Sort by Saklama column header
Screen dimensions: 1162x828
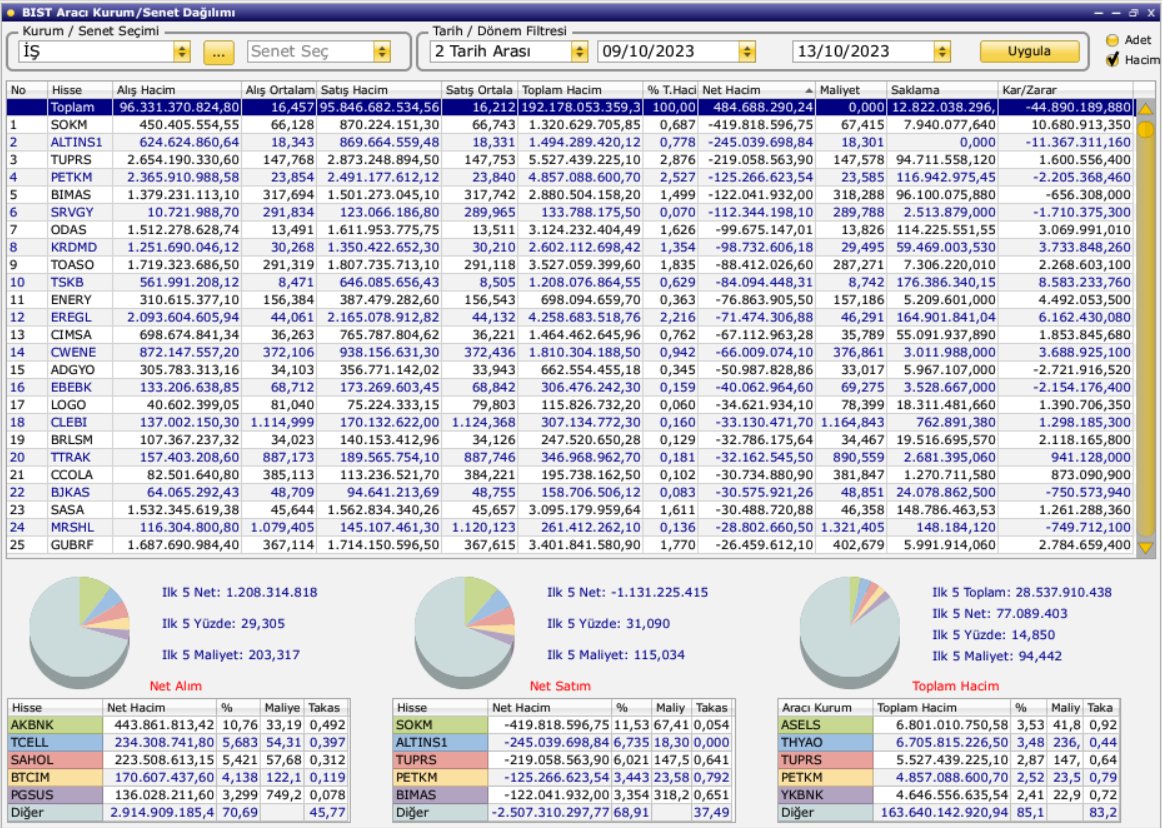click(942, 90)
